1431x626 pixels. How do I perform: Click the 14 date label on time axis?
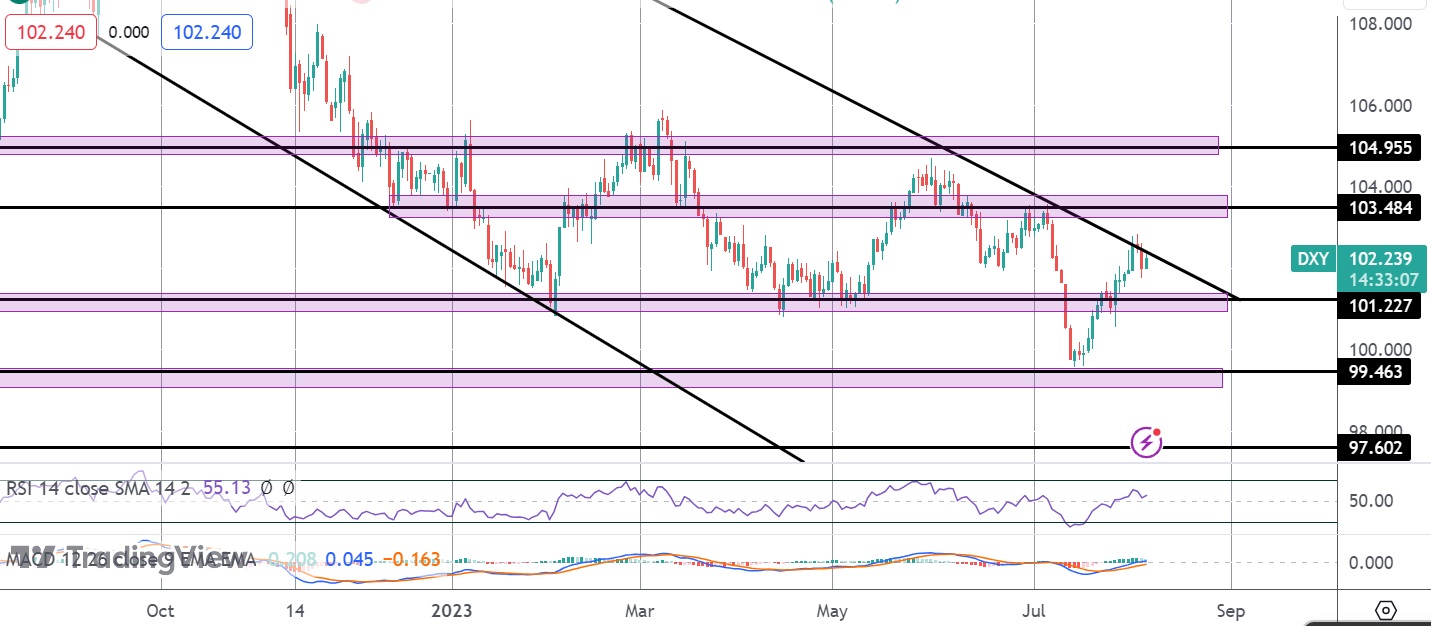pyautogui.click(x=295, y=610)
